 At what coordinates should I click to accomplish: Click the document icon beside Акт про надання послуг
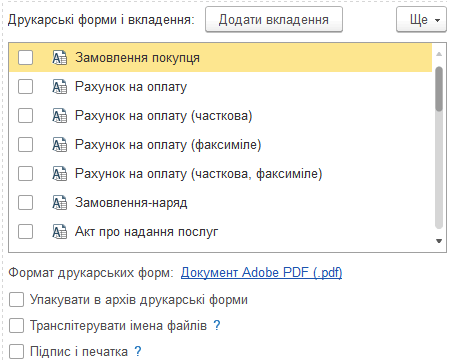tap(60, 232)
